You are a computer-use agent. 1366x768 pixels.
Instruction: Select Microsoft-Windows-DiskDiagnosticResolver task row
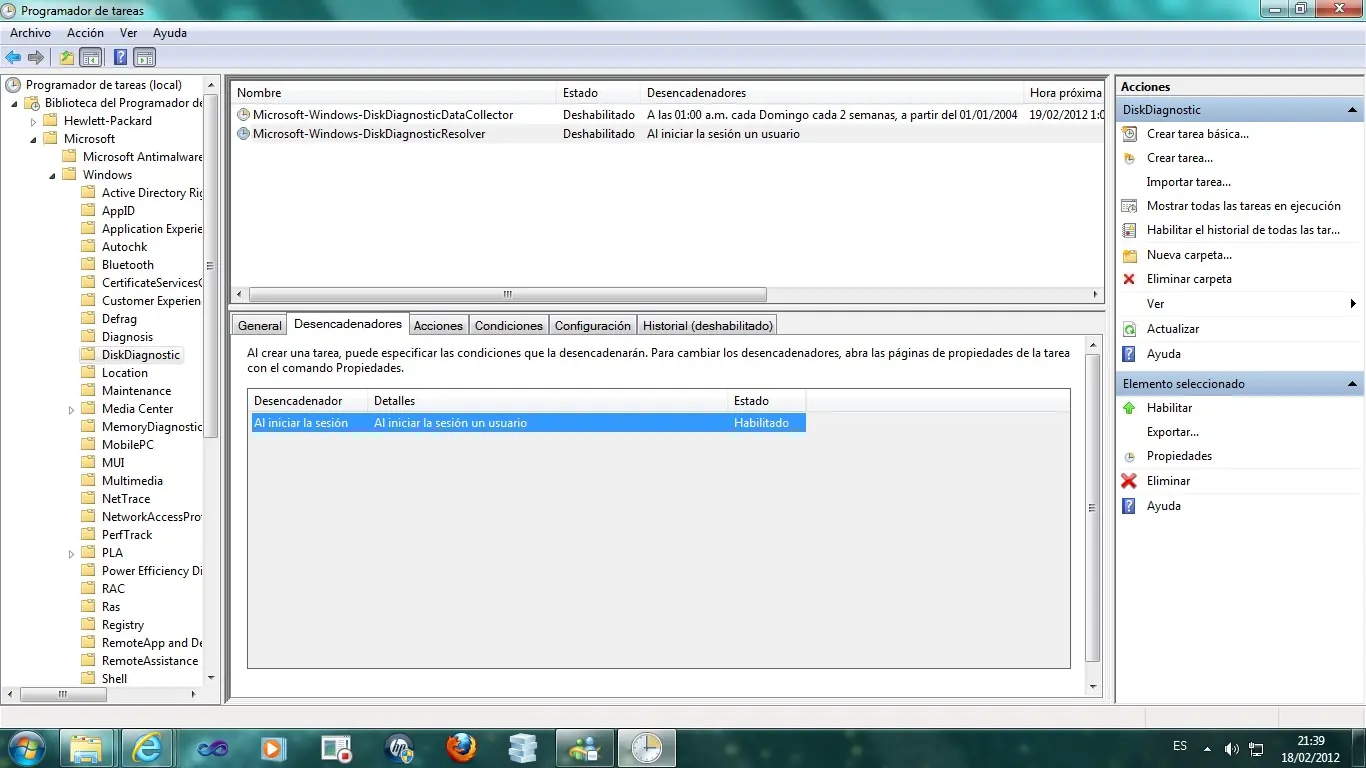coord(668,134)
